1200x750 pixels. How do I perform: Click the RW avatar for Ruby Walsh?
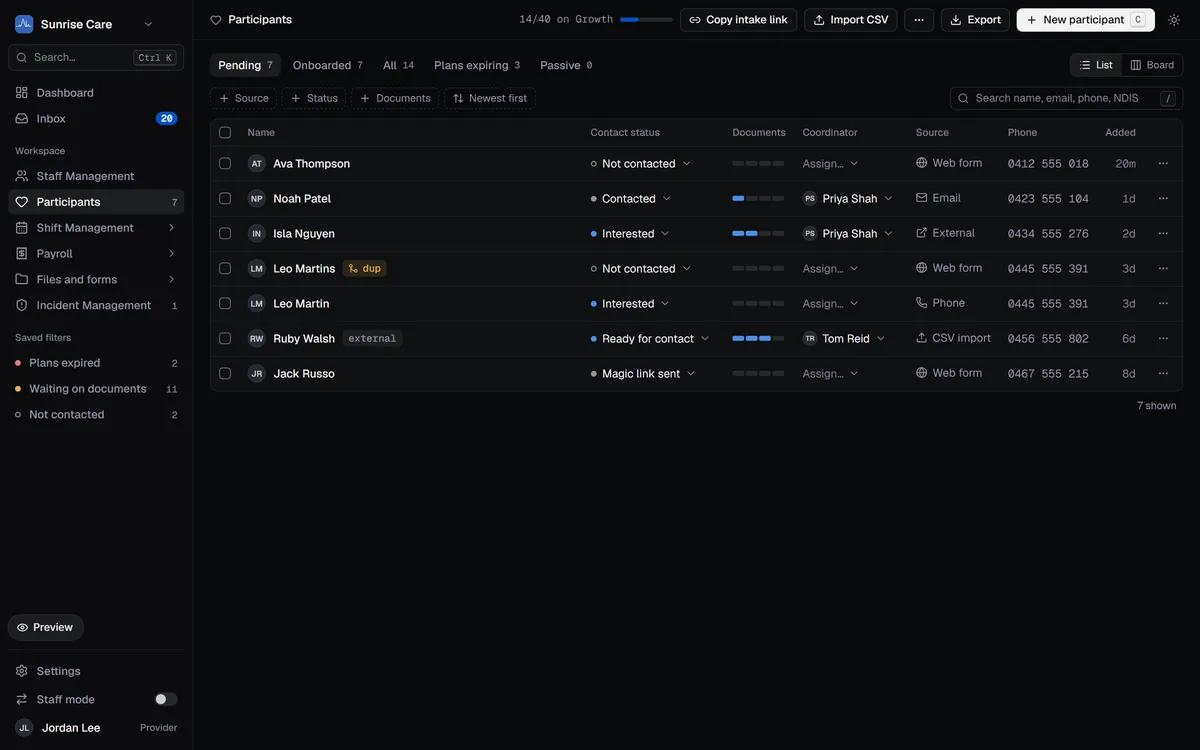(x=257, y=339)
